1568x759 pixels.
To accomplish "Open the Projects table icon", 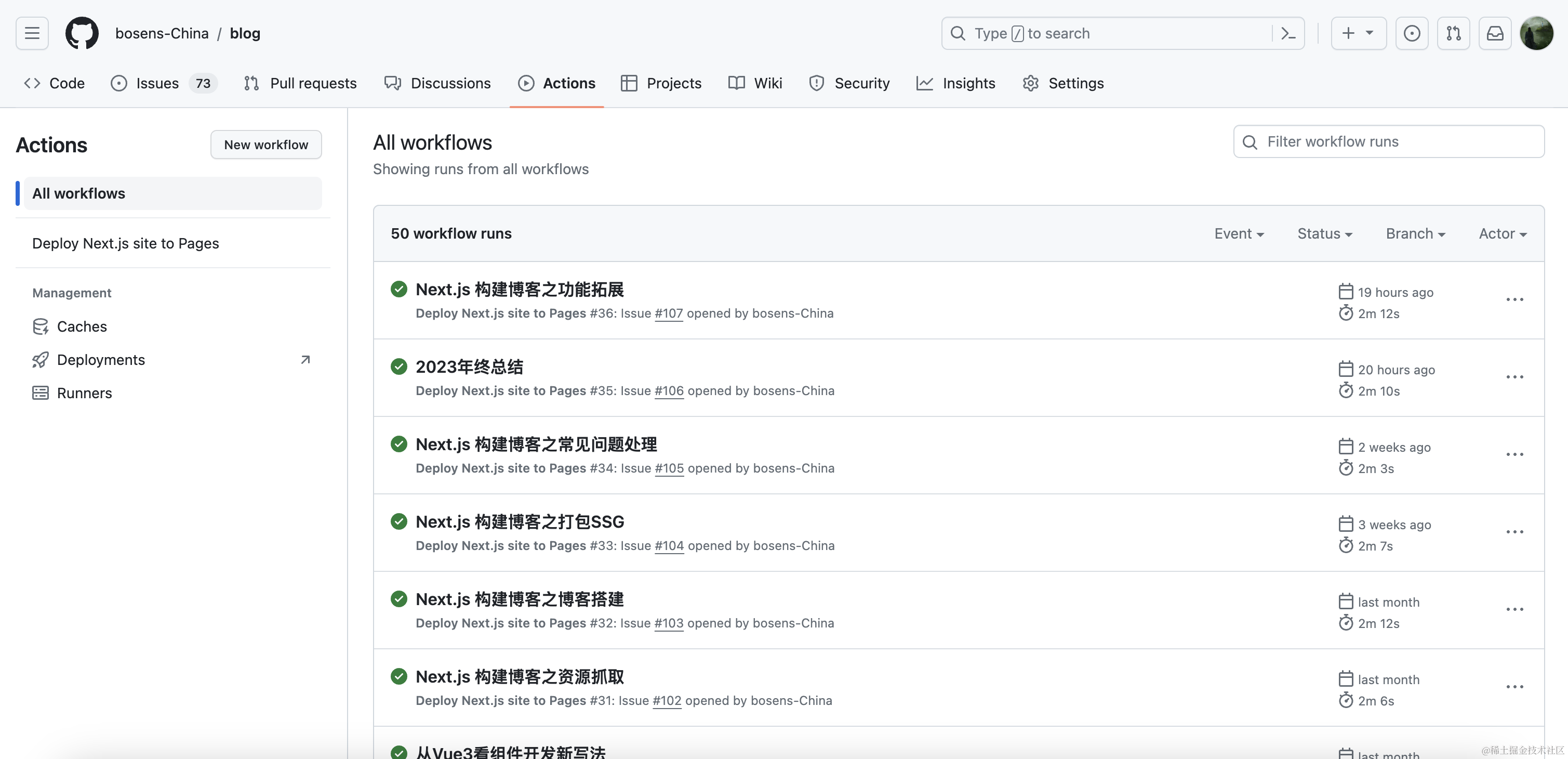I will 628,82.
